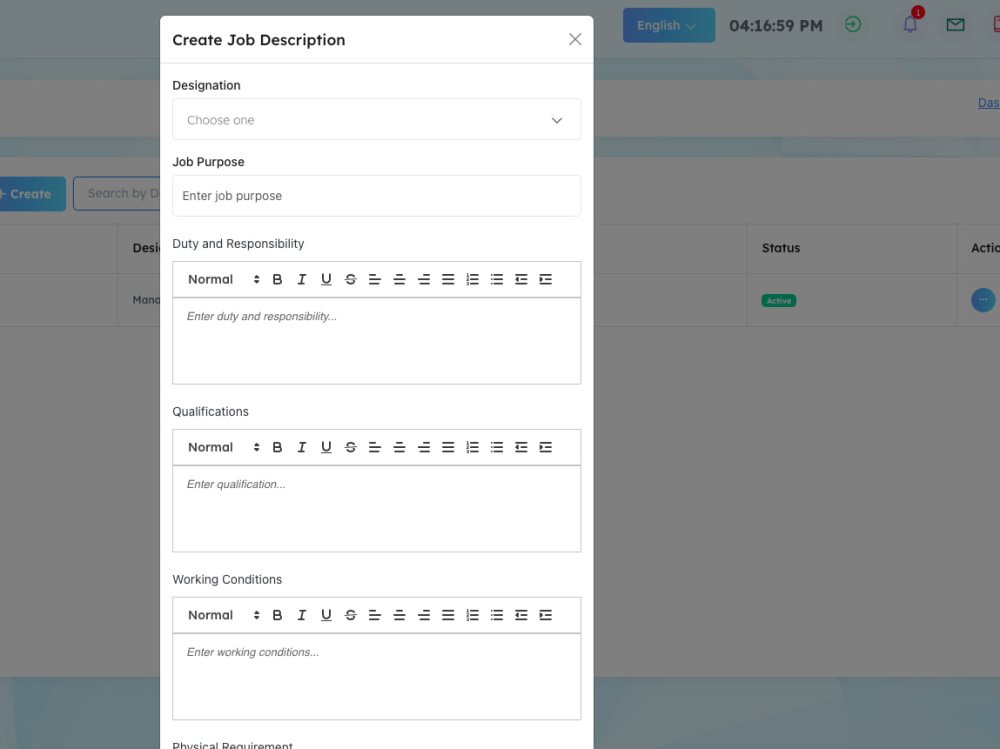This screenshot has width=1000, height=749.
Task: Close the Create Job Description dialog
Action: 575,40
